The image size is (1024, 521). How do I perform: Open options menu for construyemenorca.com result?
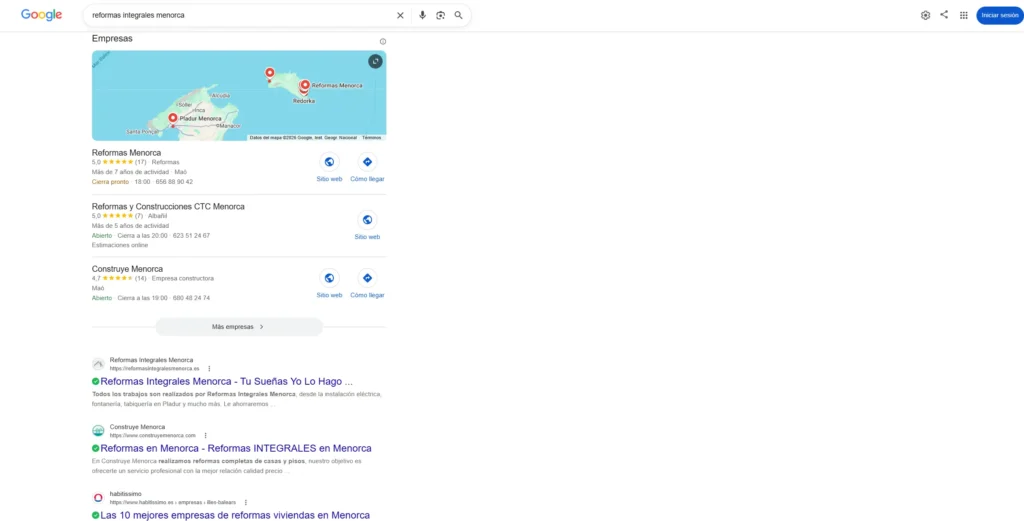click(205, 435)
